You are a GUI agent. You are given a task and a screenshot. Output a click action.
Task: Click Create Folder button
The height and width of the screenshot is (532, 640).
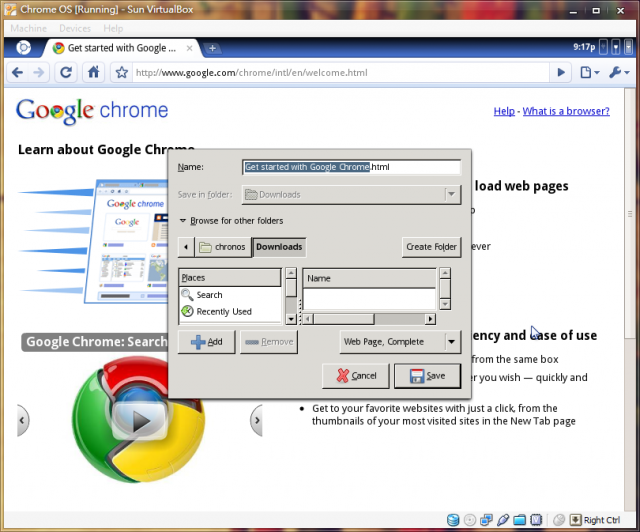[x=431, y=247]
